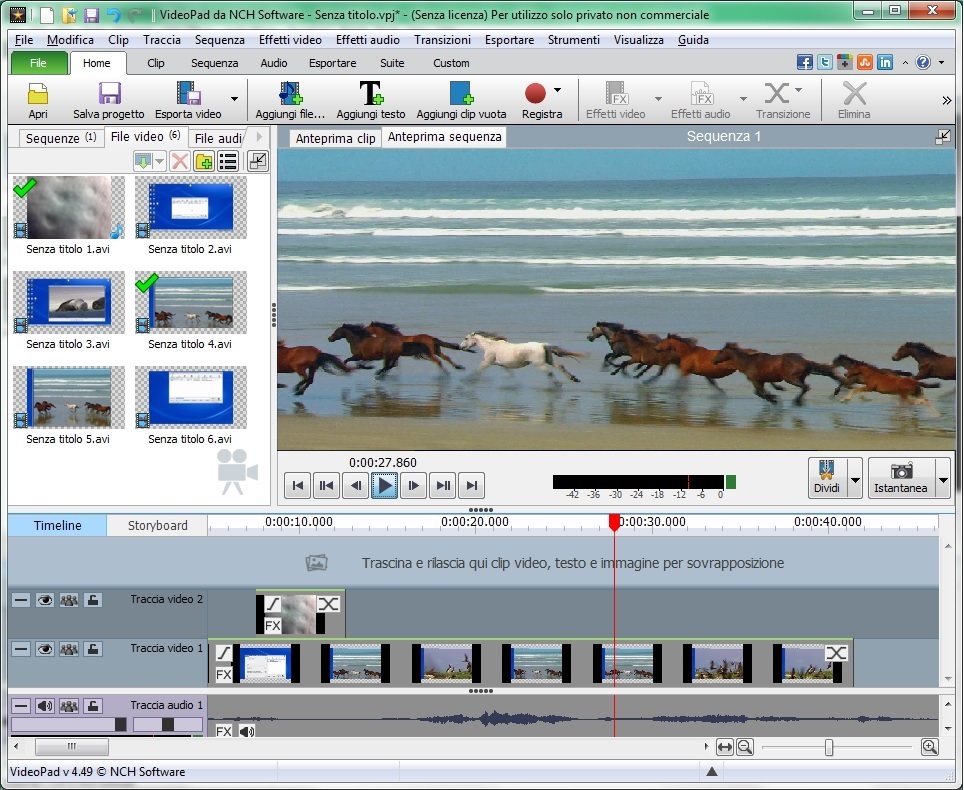Expand the Effetti audio dropdown arrow
This screenshot has width=964, height=790.
(x=743, y=98)
